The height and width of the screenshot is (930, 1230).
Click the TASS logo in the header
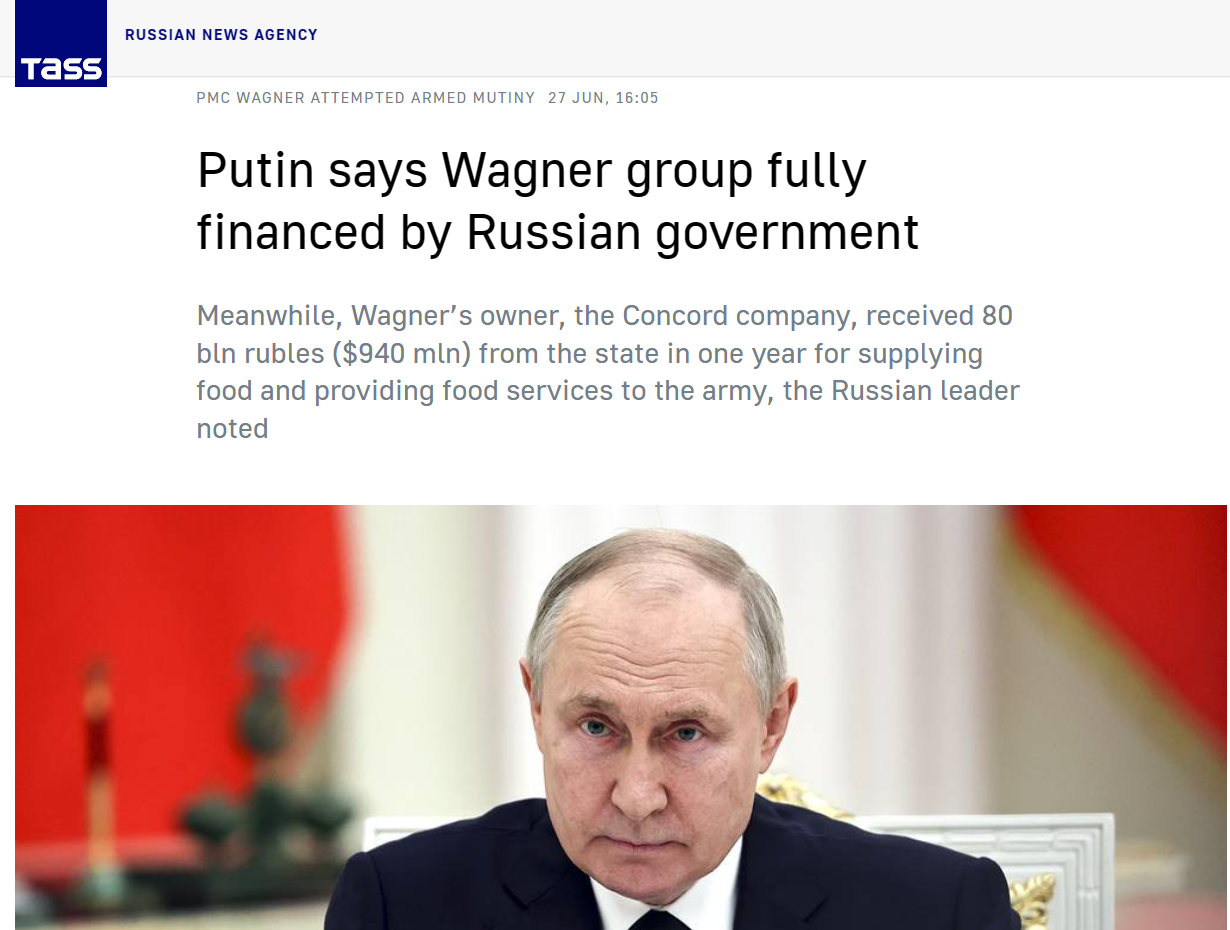point(61,43)
